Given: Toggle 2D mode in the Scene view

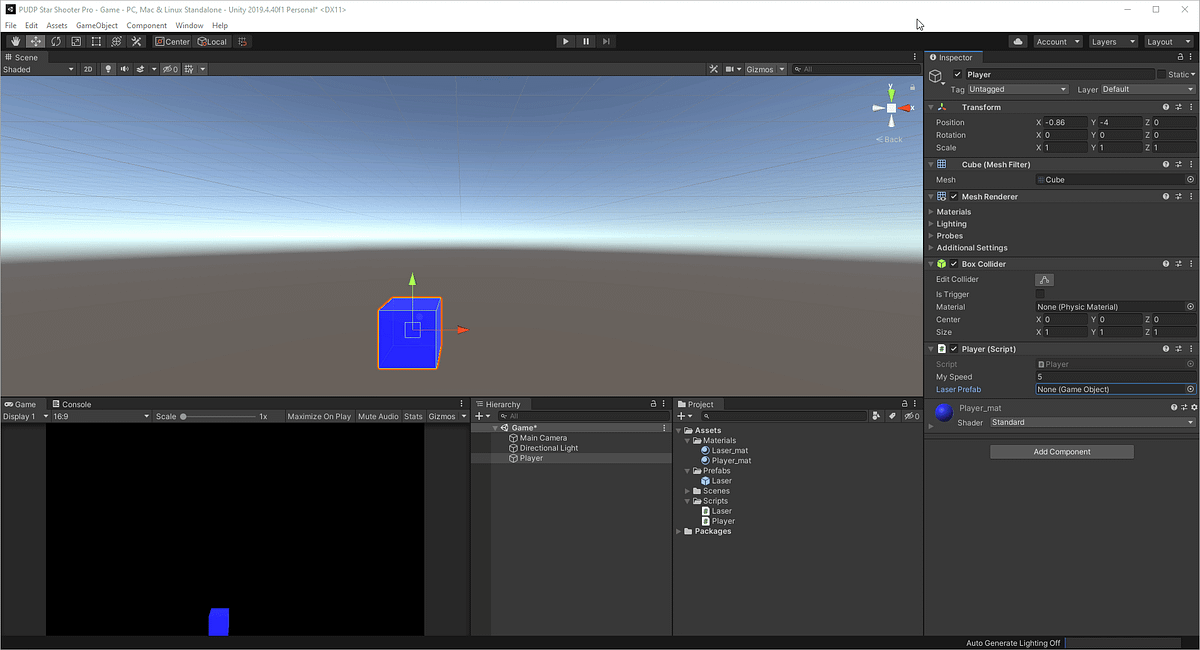Looking at the screenshot, I should click(87, 69).
